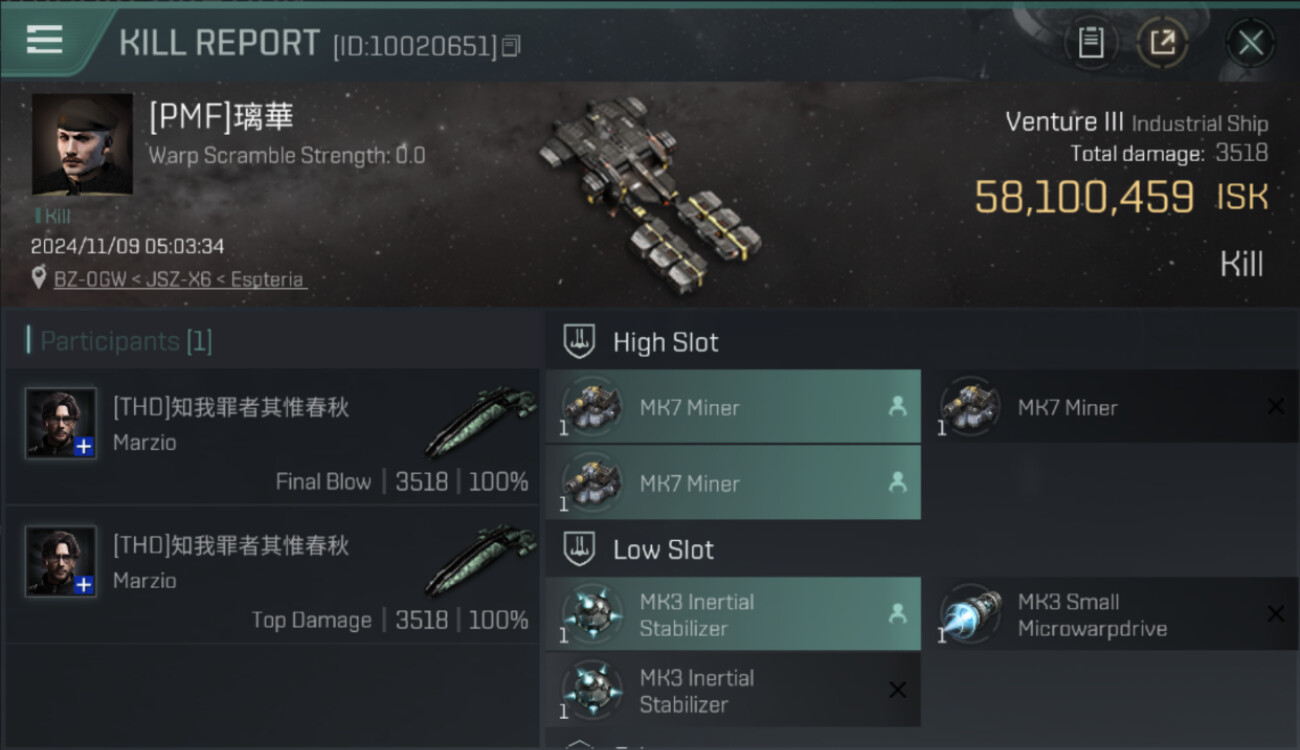The image size is (1300, 750).
Task: Select the destroyed MK7 Miner with X mark
Action: [x=1111, y=407]
